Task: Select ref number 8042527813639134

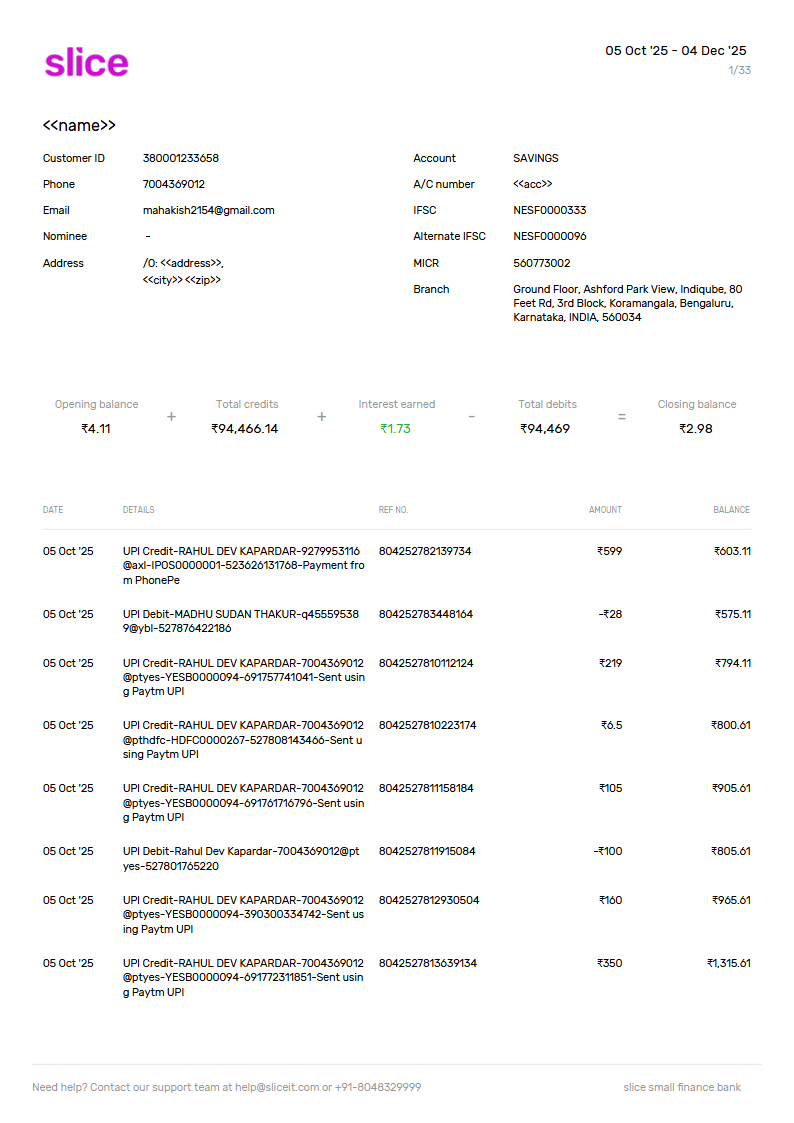Action: coord(427,963)
